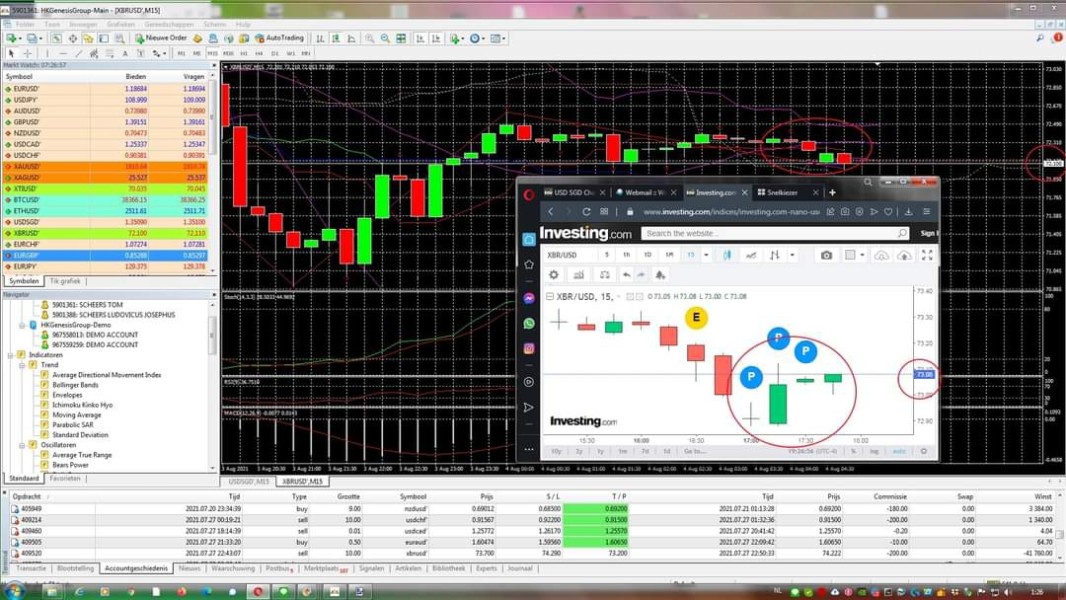Close Market Watch panel
The image size is (1066, 600).
[213, 65]
